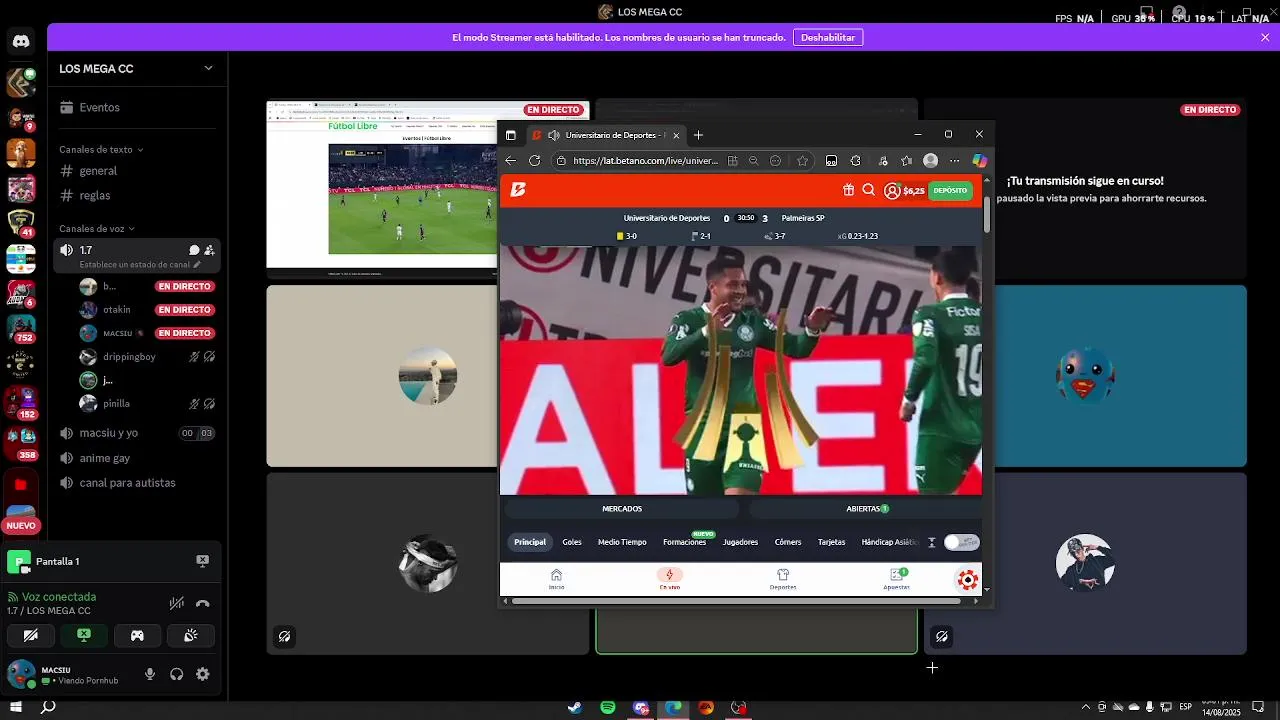Screen dimensions: 1280x720
Task: Invite people to voice channel 1.7
Action: point(209,250)
